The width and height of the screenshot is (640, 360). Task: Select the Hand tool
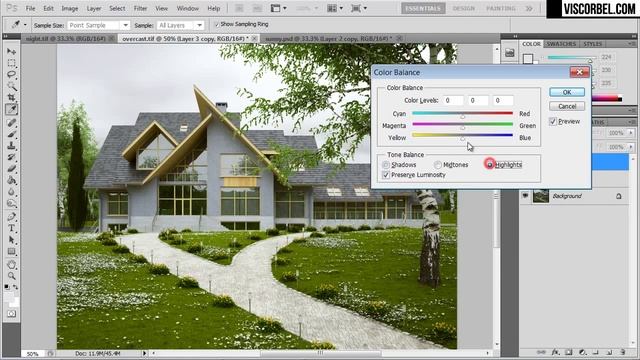[x=11, y=264]
